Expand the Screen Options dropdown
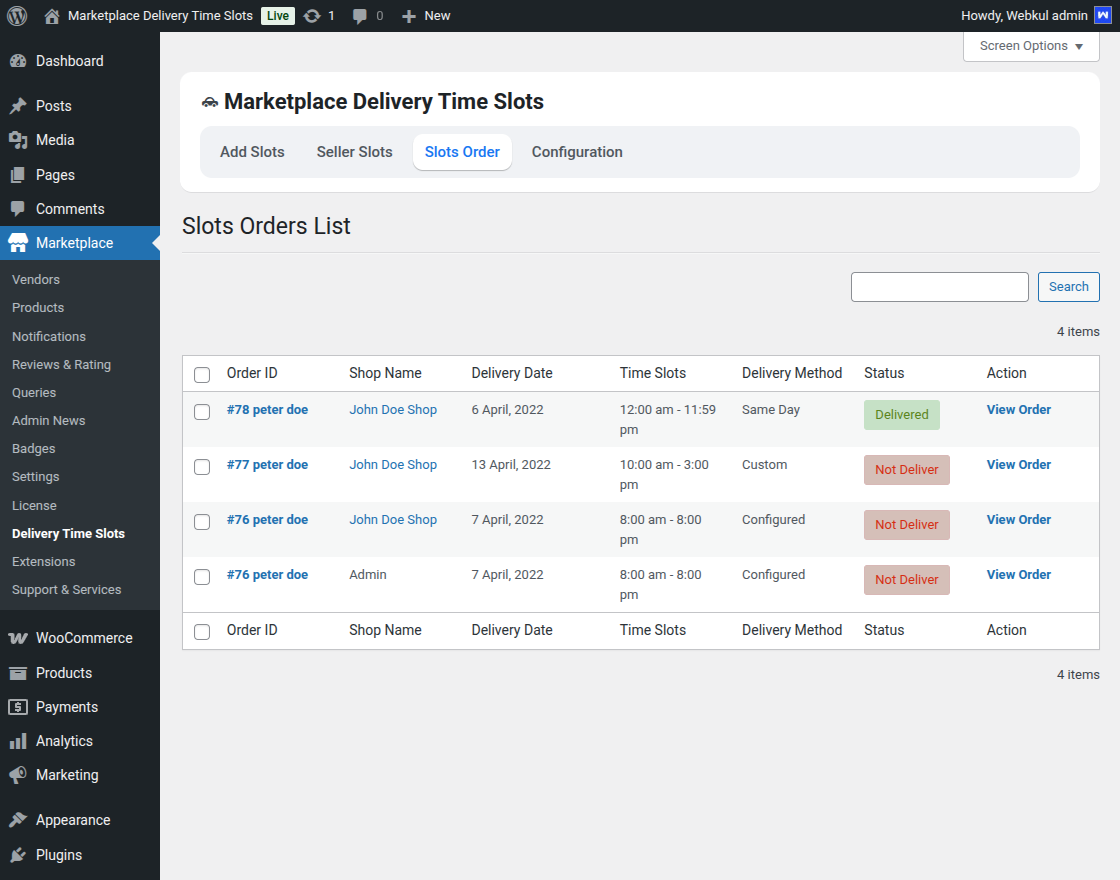This screenshot has height=880, width=1120. (x=1031, y=46)
